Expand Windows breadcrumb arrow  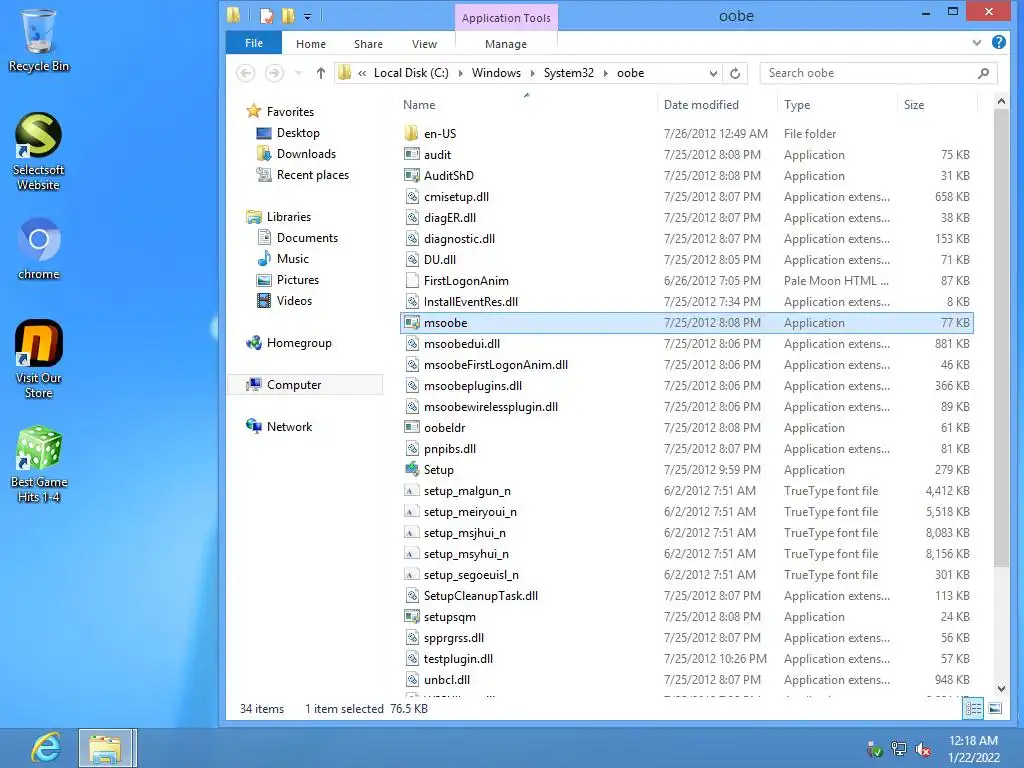[532, 73]
